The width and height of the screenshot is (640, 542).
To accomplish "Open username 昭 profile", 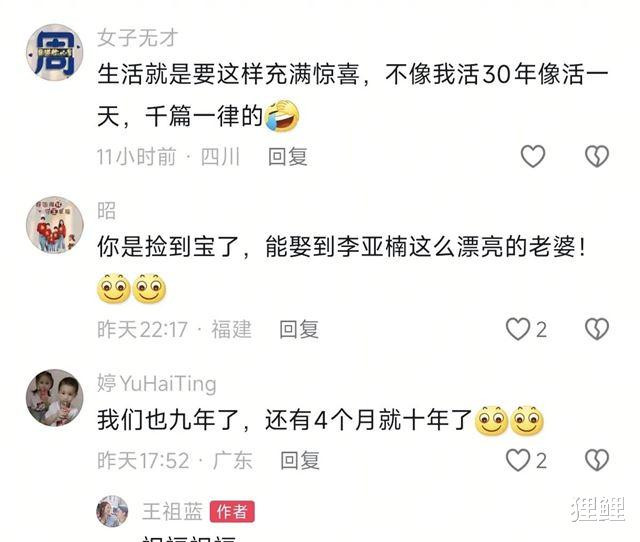I will pos(107,211).
